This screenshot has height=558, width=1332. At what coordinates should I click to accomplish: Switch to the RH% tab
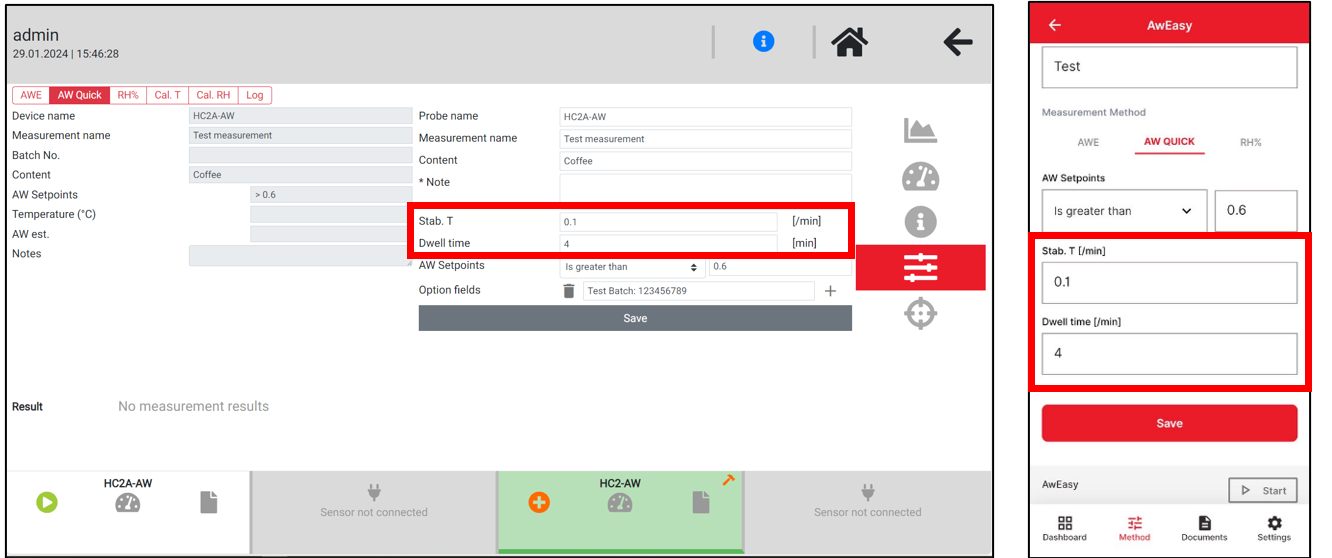[x=128, y=95]
